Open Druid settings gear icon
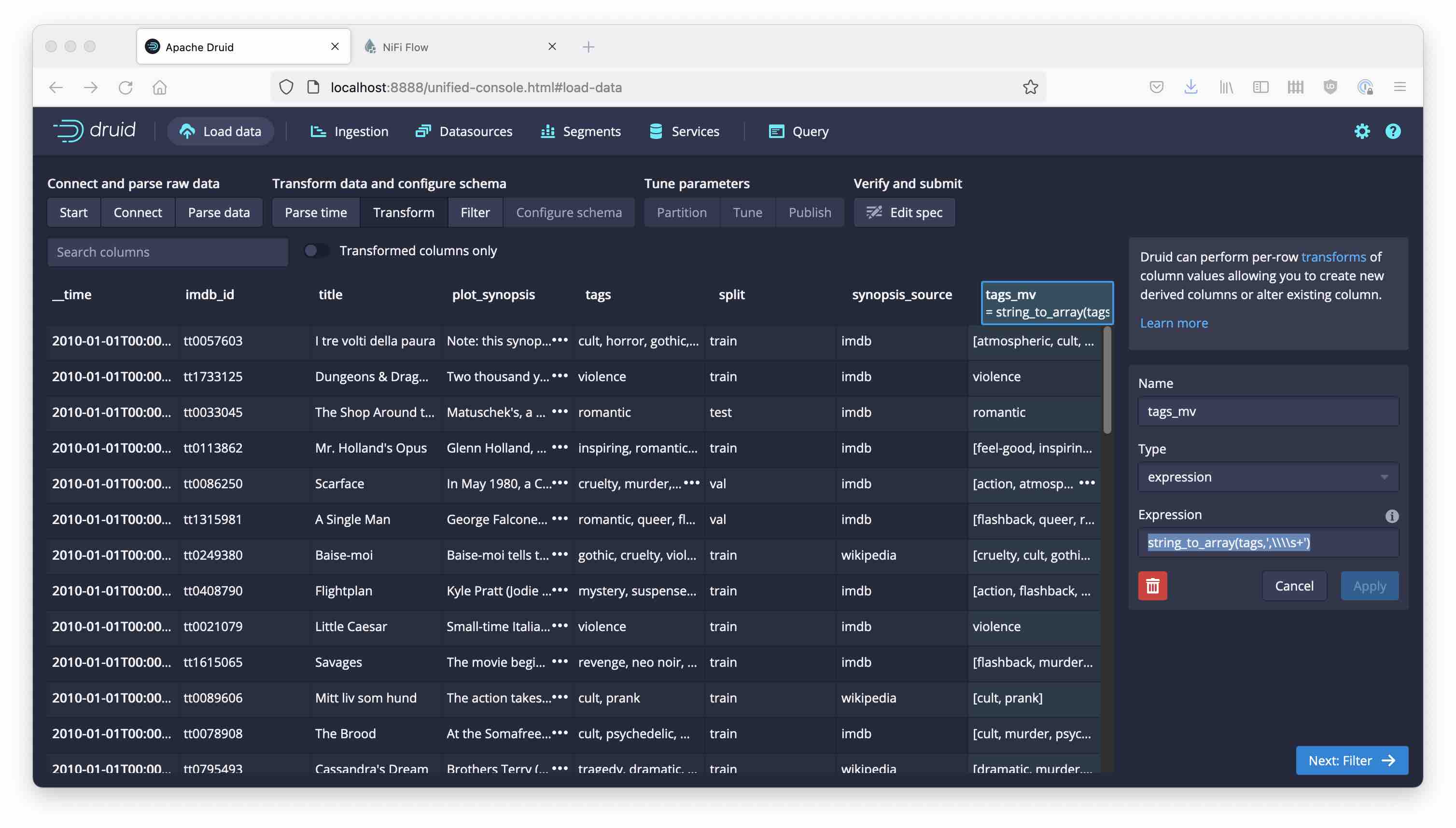Screen dimensions: 1456x828 (x=1361, y=131)
